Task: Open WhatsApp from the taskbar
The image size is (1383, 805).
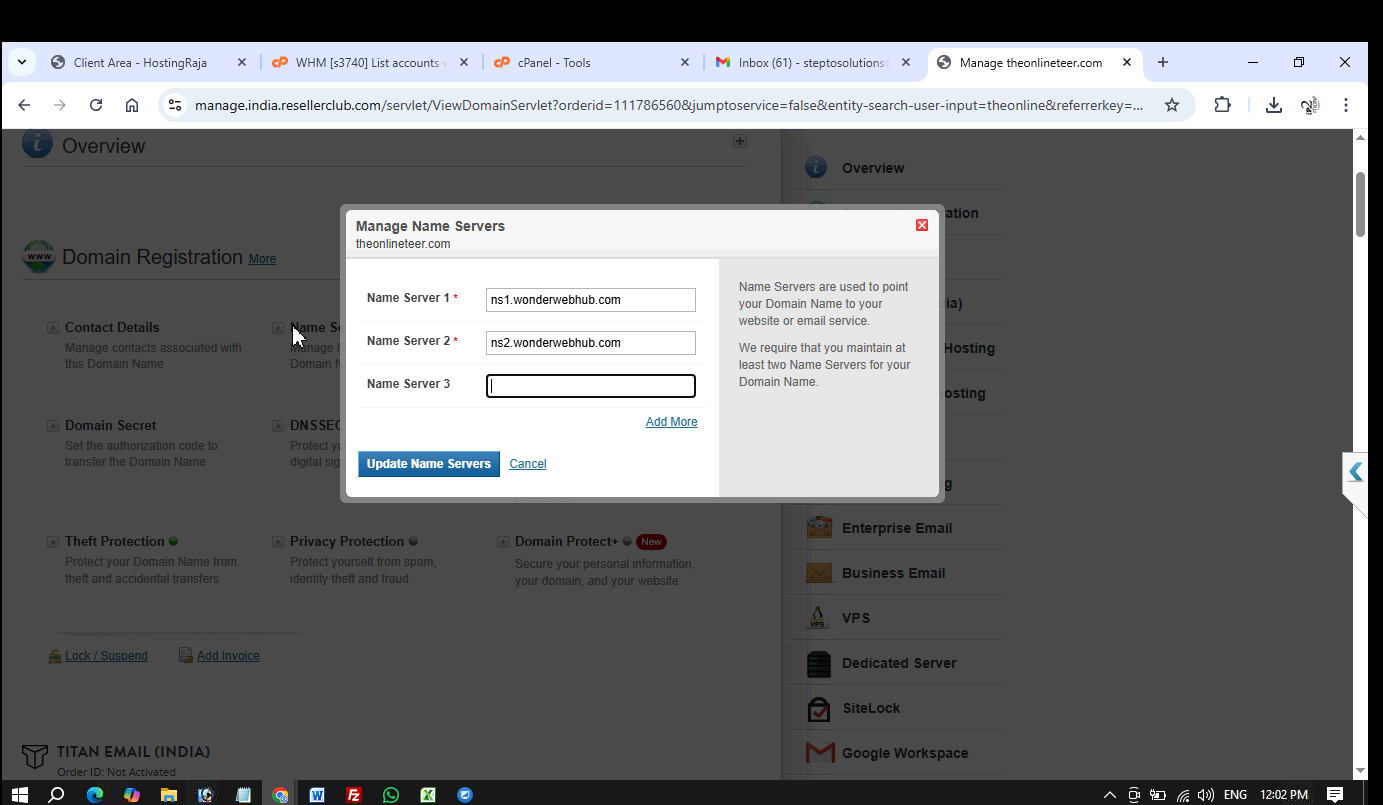Action: (x=391, y=795)
